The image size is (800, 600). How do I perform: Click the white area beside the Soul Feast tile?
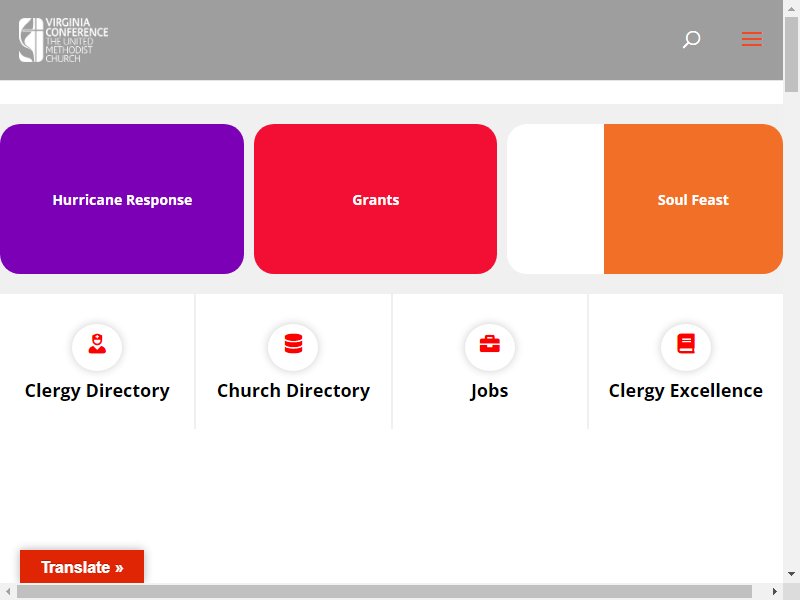[x=556, y=199]
